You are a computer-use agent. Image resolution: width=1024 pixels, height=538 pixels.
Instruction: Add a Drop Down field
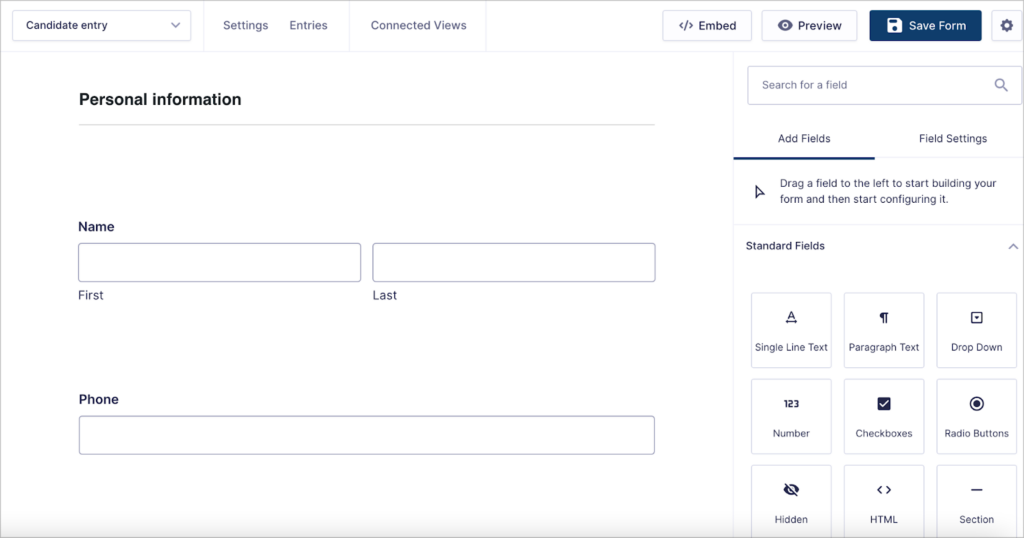(976, 331)
